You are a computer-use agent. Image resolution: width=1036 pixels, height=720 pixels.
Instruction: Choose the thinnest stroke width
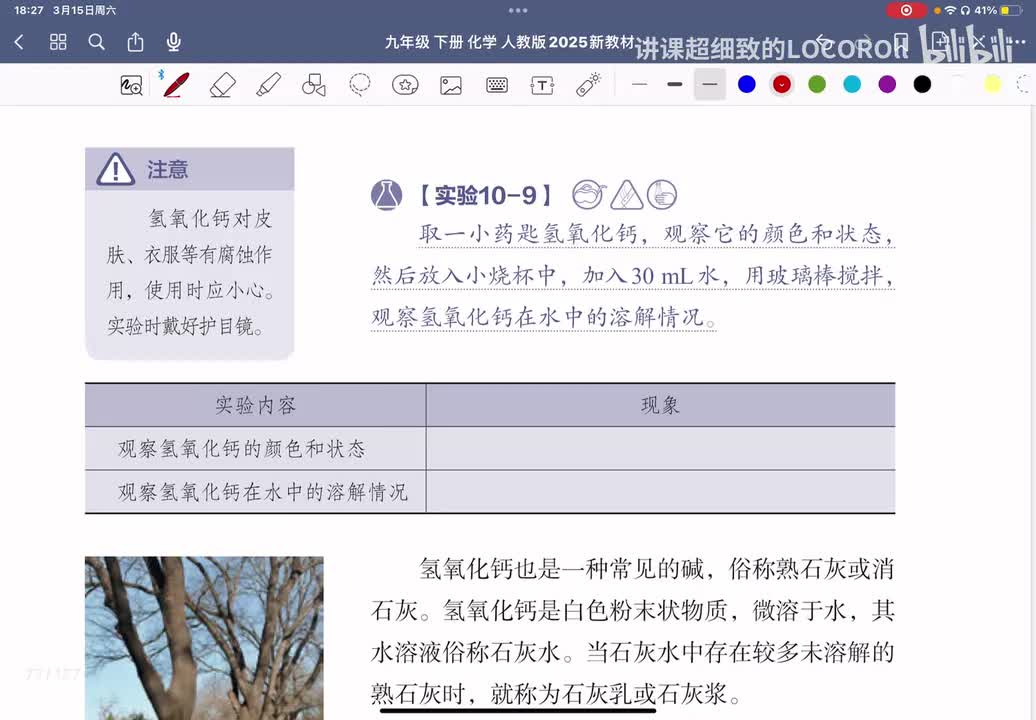pos(639,85)
